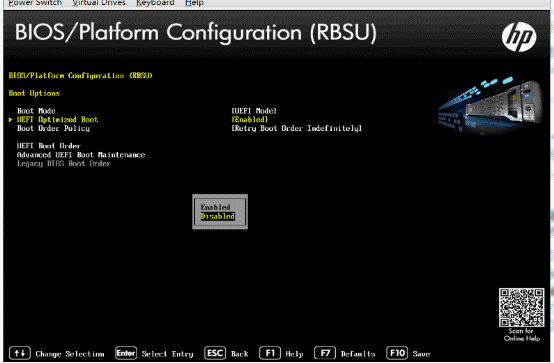Click the Enter key icon
Screen dimensions: 554x363
(x=126, y=353)
